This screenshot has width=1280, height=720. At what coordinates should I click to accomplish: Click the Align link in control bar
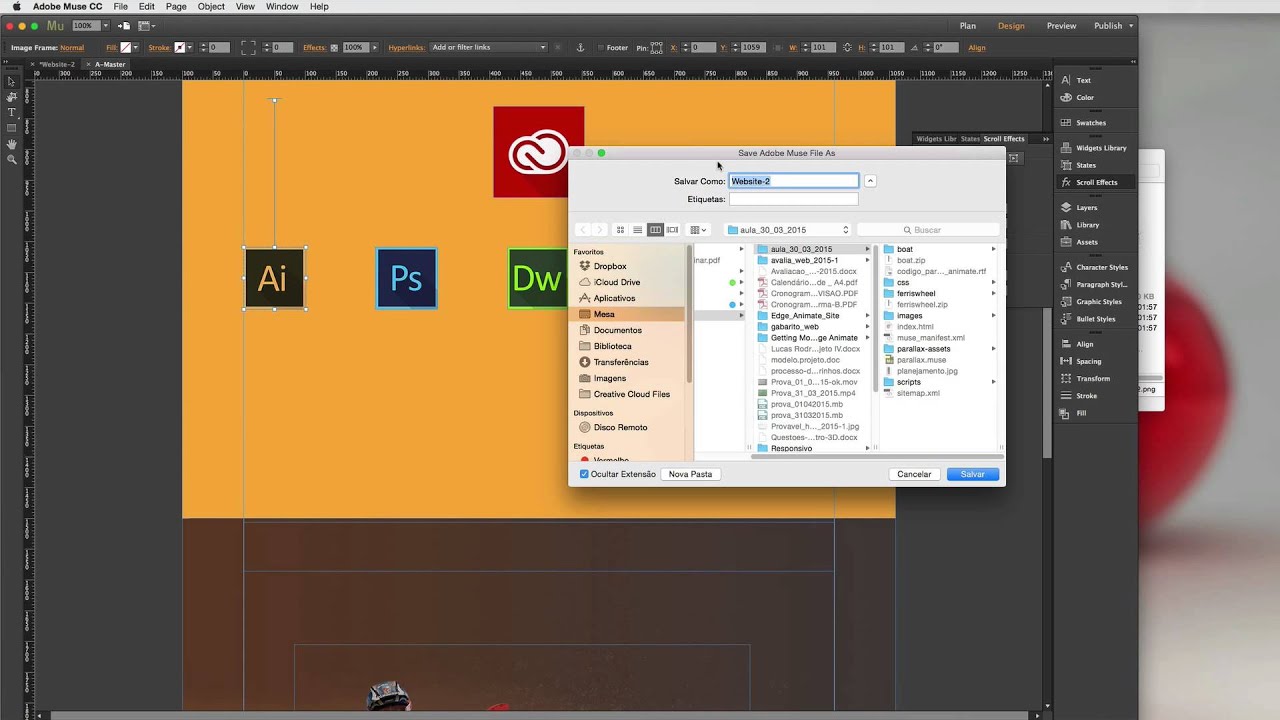coord(977,47)
